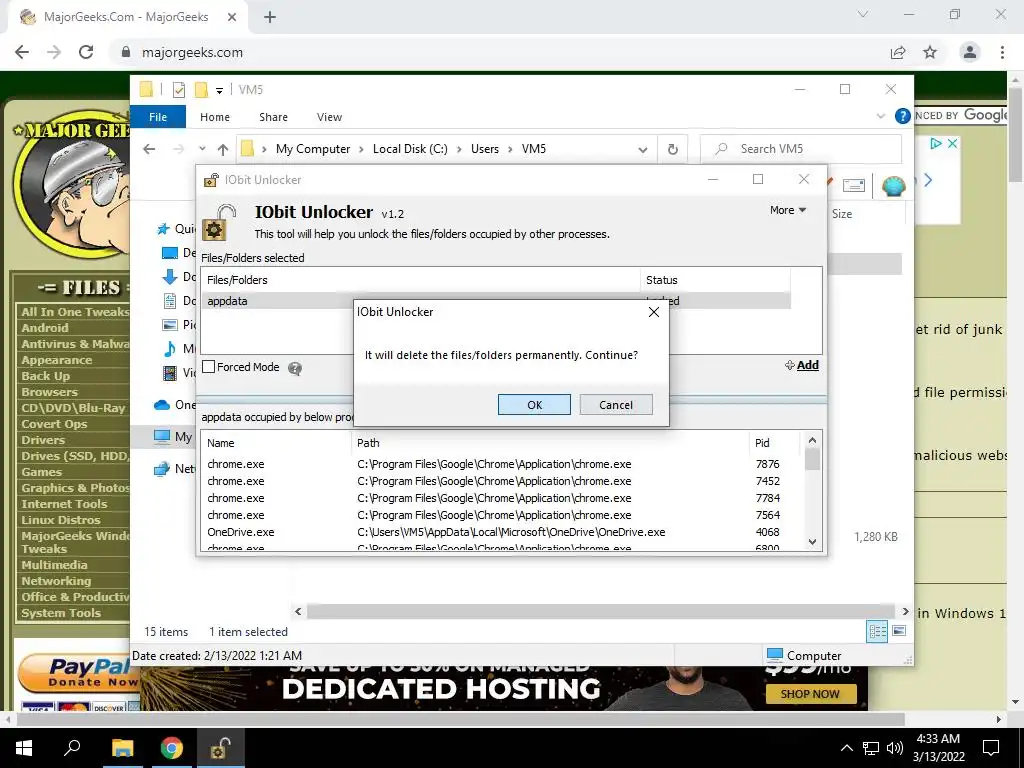Open the File tab in Explorer
Image resolution: width=1024 pixels, height=768 pixels.
(158, 117)
